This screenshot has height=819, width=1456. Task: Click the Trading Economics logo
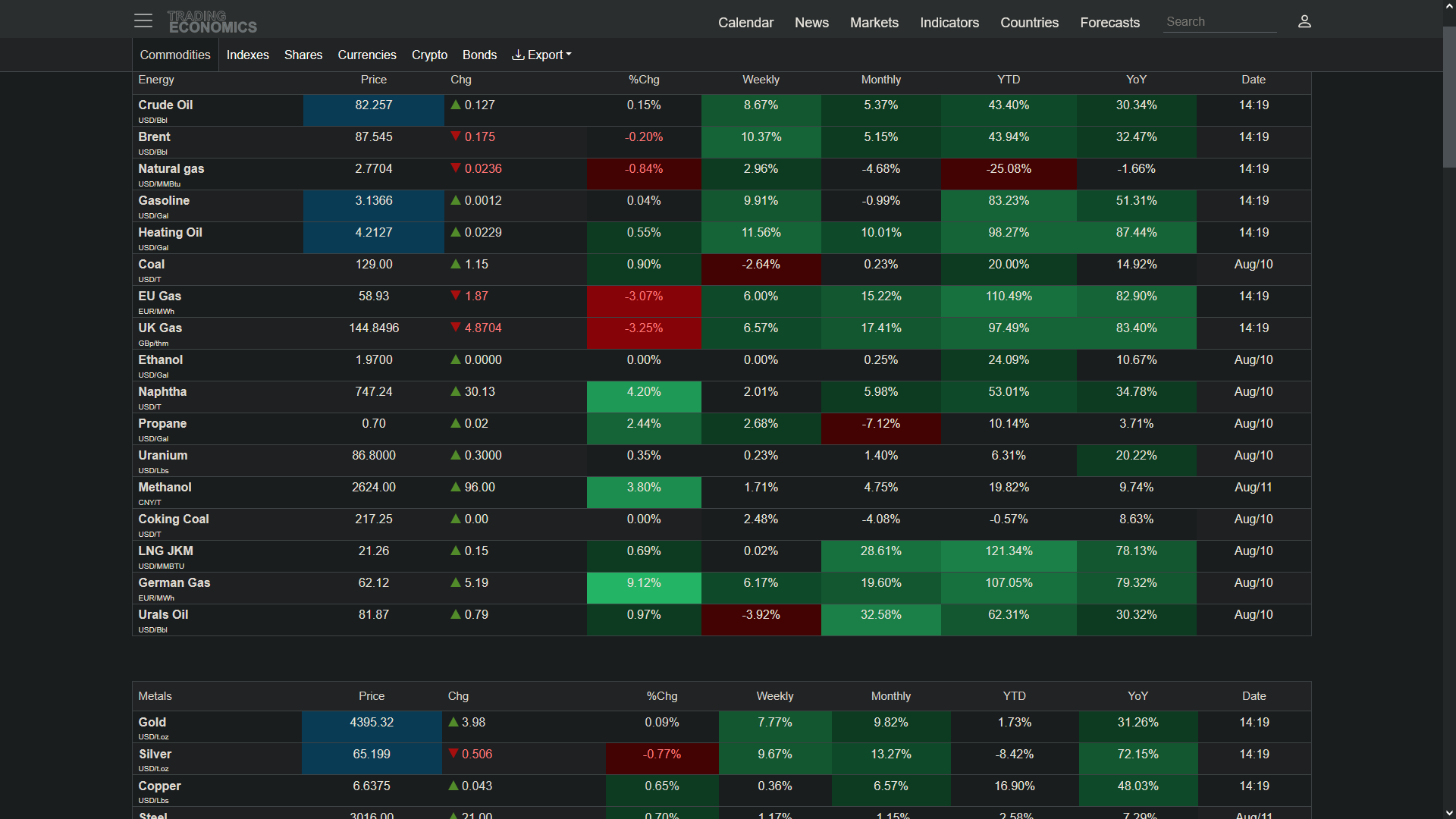coord(212,22)
